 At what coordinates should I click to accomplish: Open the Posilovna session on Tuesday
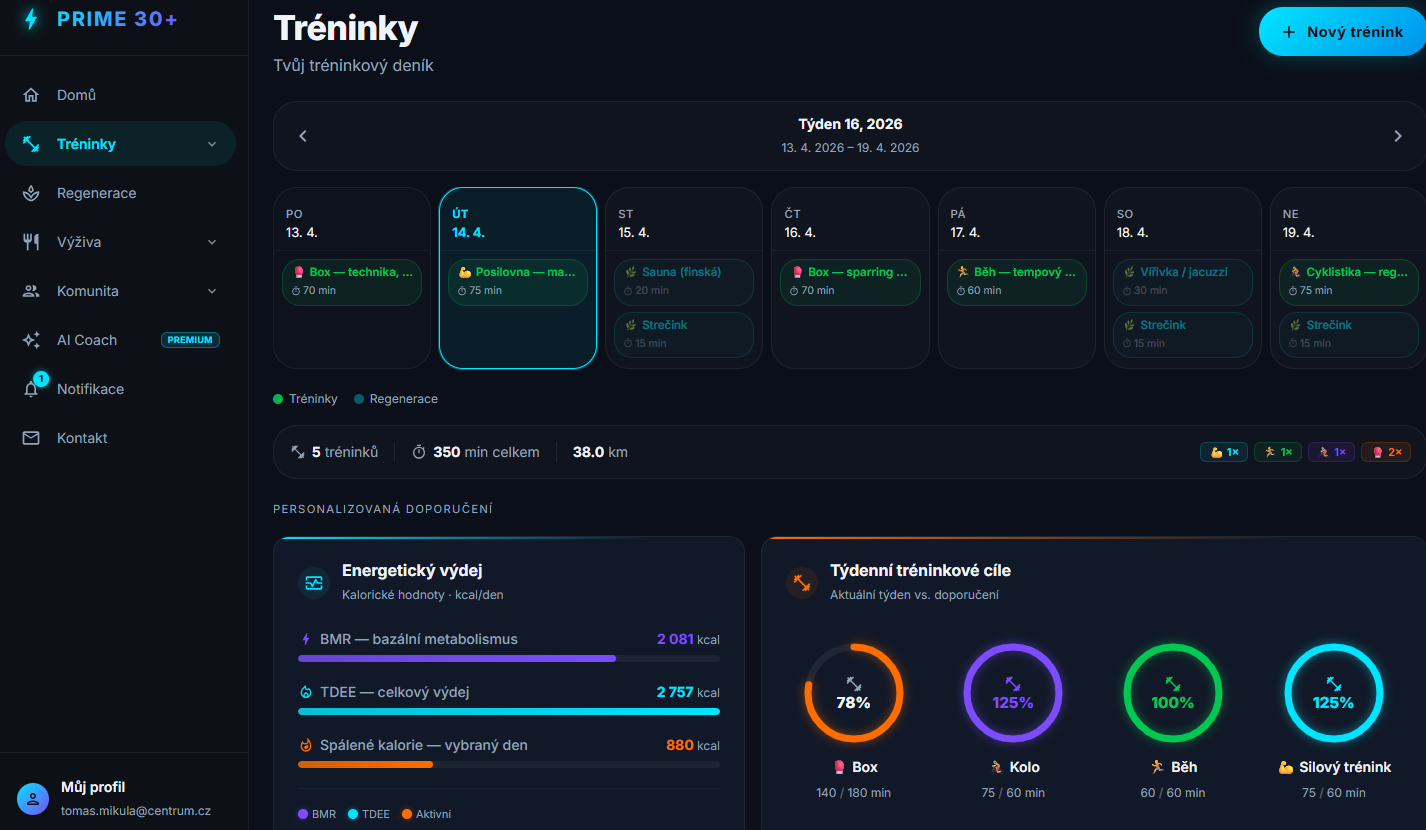point(518,282)
